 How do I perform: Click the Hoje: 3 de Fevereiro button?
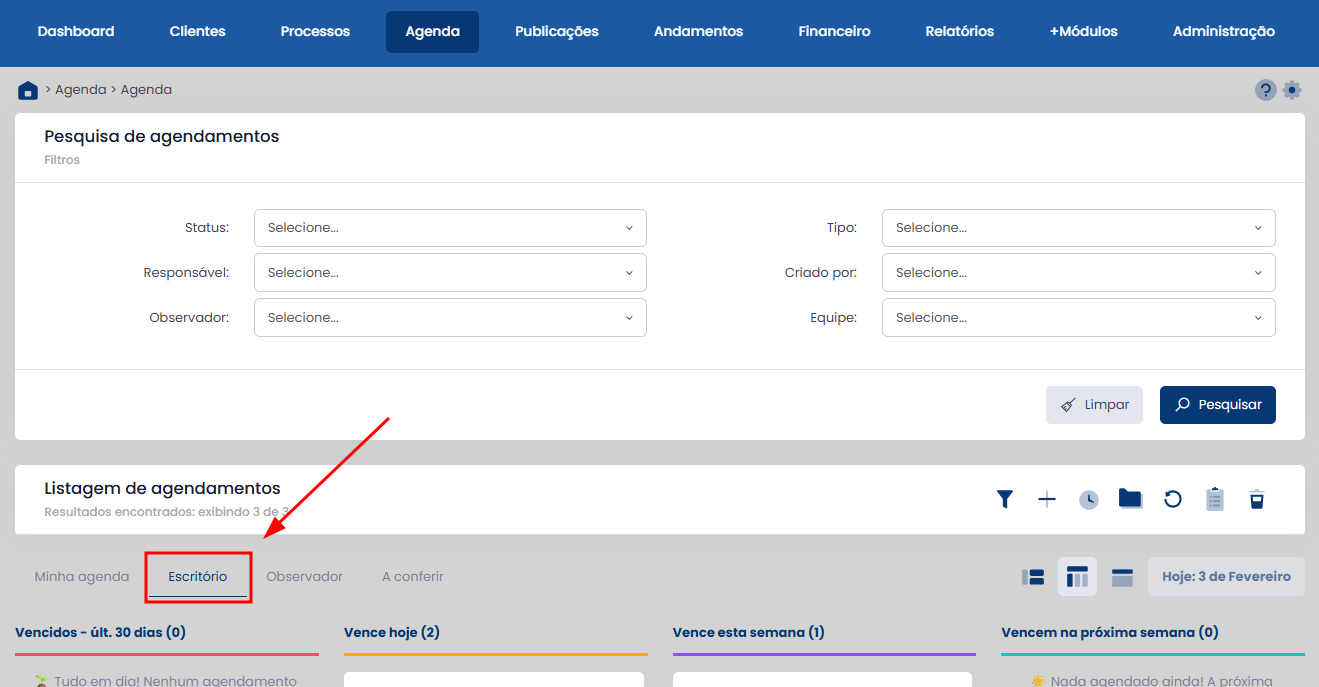(1226, 577)
